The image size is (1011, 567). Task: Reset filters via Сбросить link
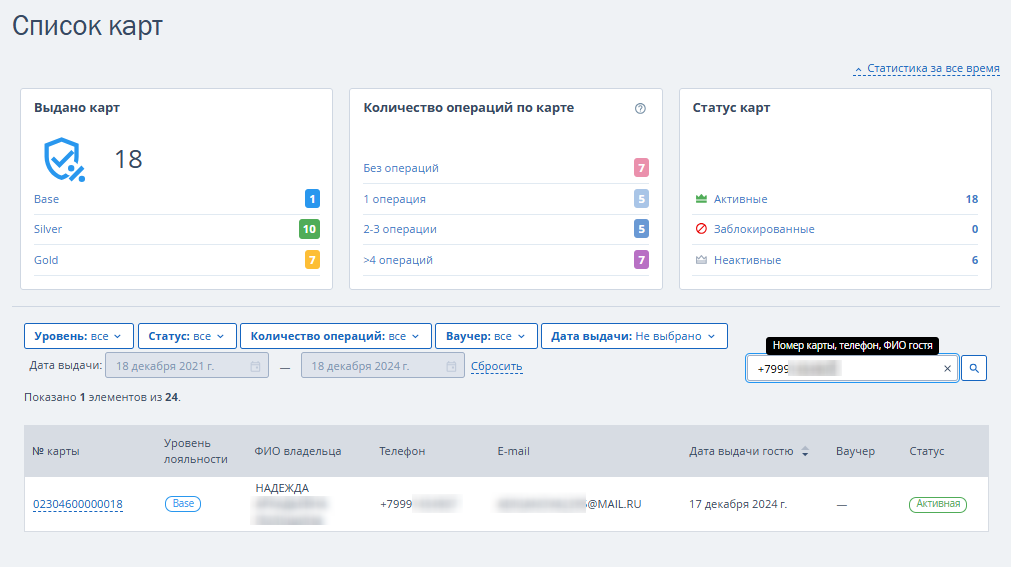(x=496, y=366)
